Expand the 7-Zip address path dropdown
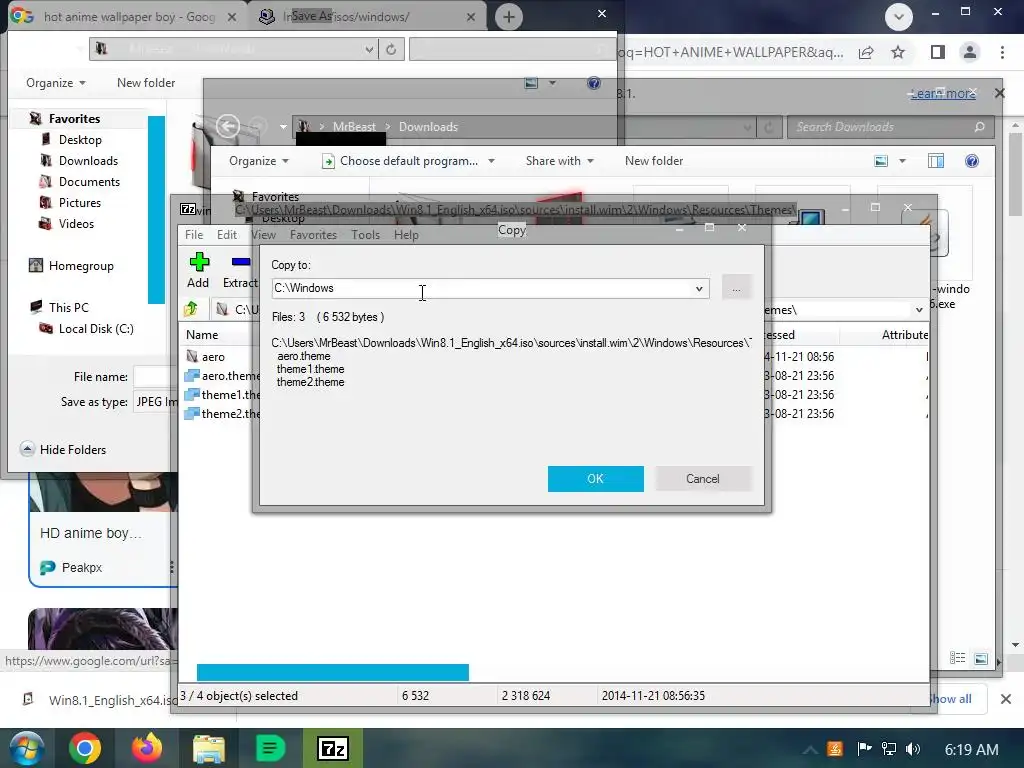The width and height of the screenshot is (1024, 768). [920, 310]
